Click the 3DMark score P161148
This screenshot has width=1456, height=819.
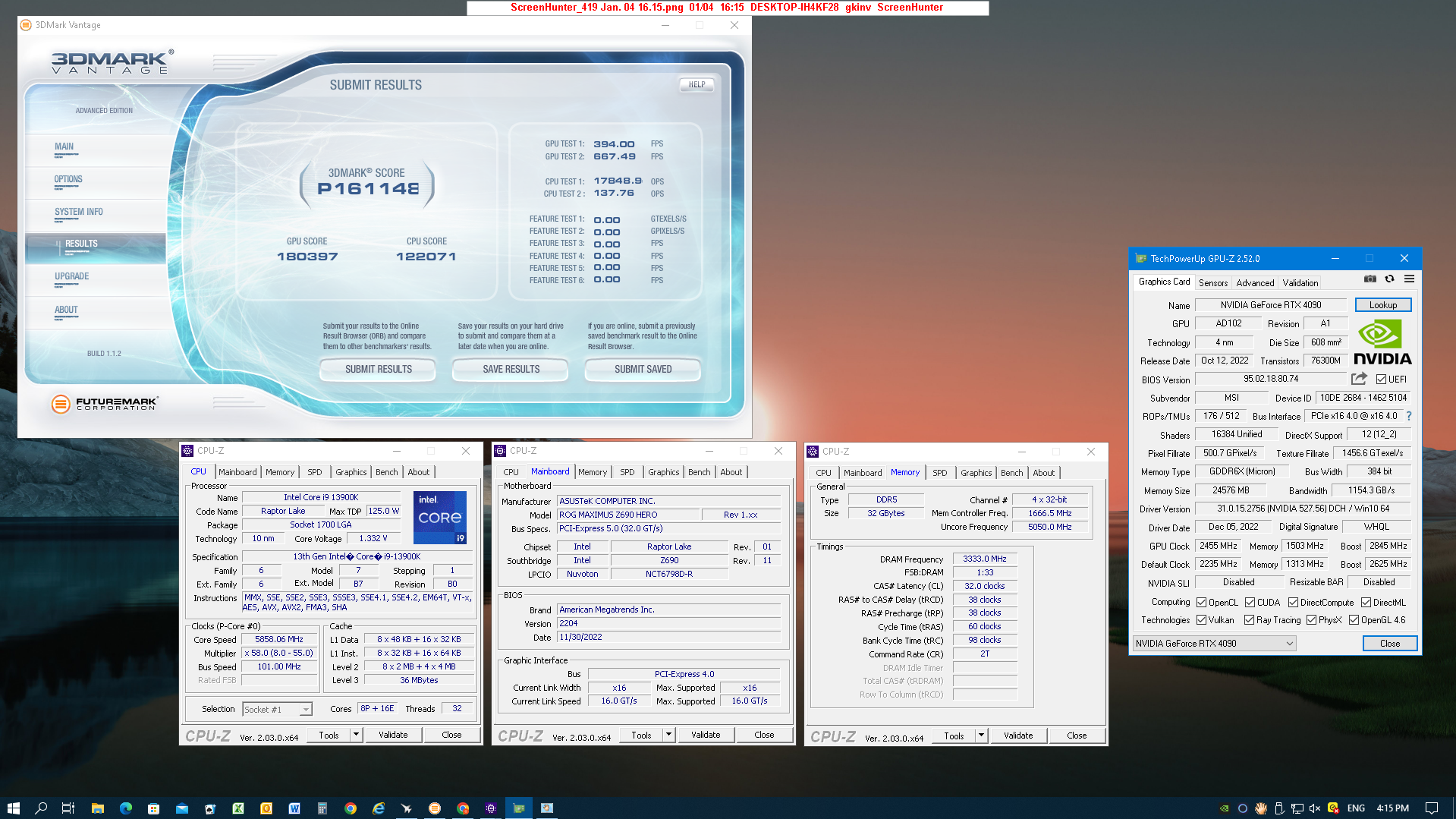368,188
